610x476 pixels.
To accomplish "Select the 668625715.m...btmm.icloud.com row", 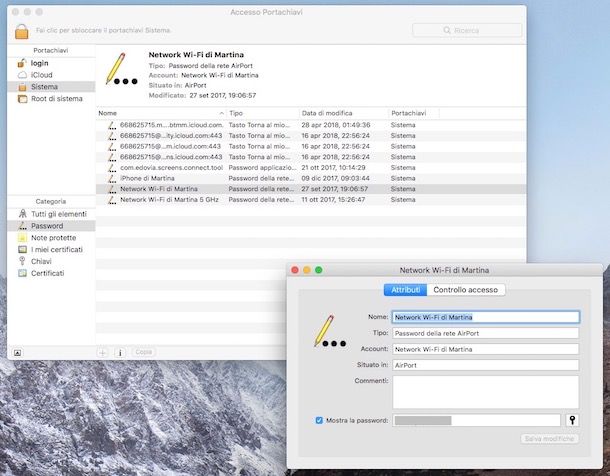I will [311, 125].
